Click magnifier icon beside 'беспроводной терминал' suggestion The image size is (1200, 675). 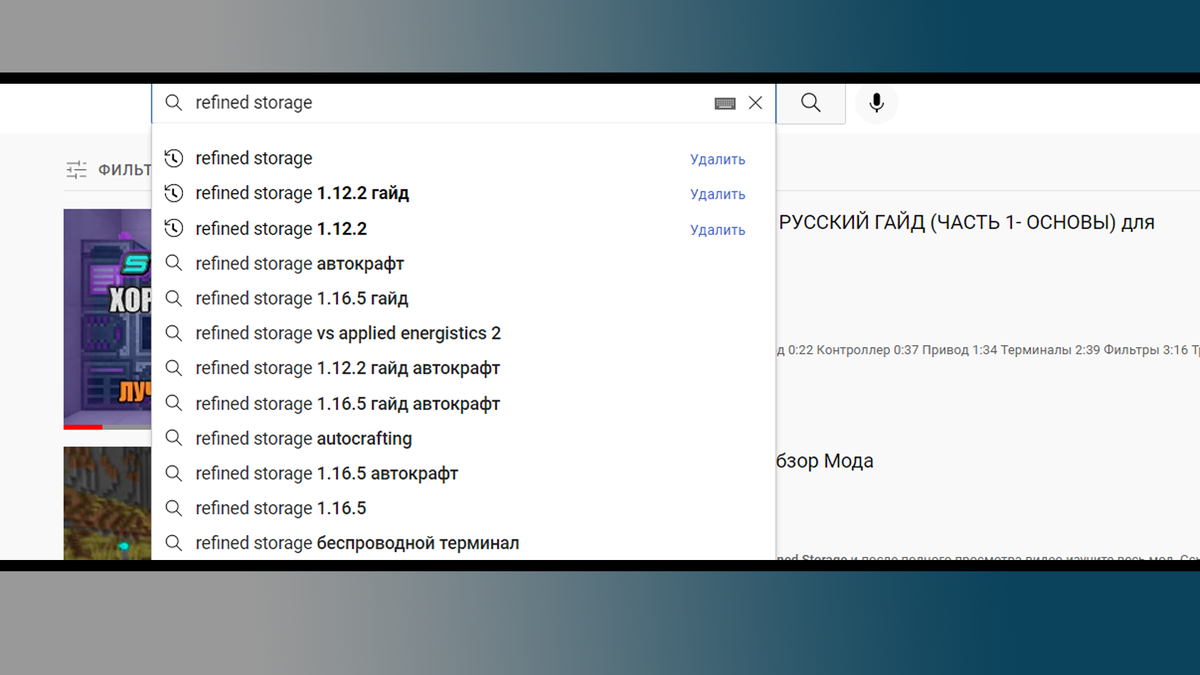coord(174,543)
